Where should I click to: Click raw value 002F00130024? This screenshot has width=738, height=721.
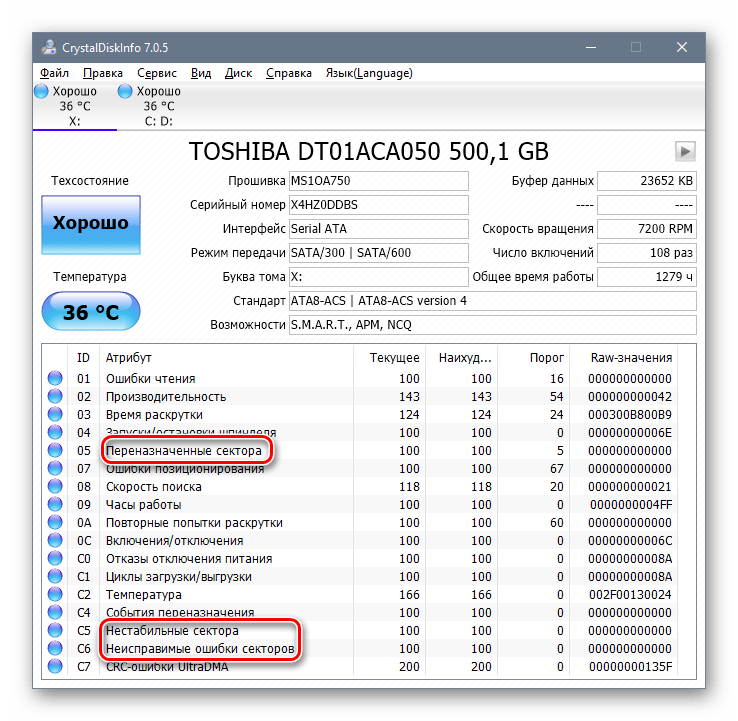tap(630, 594)
